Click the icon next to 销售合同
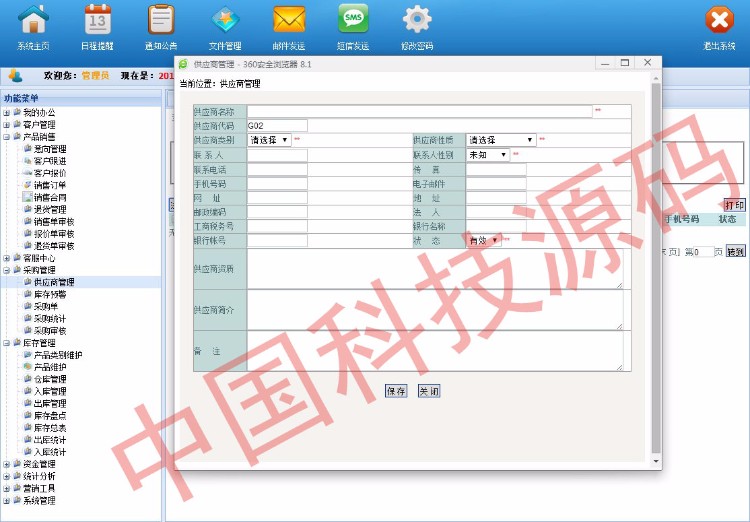The height and width of the screenshot is (522, 750). (27, 197)
